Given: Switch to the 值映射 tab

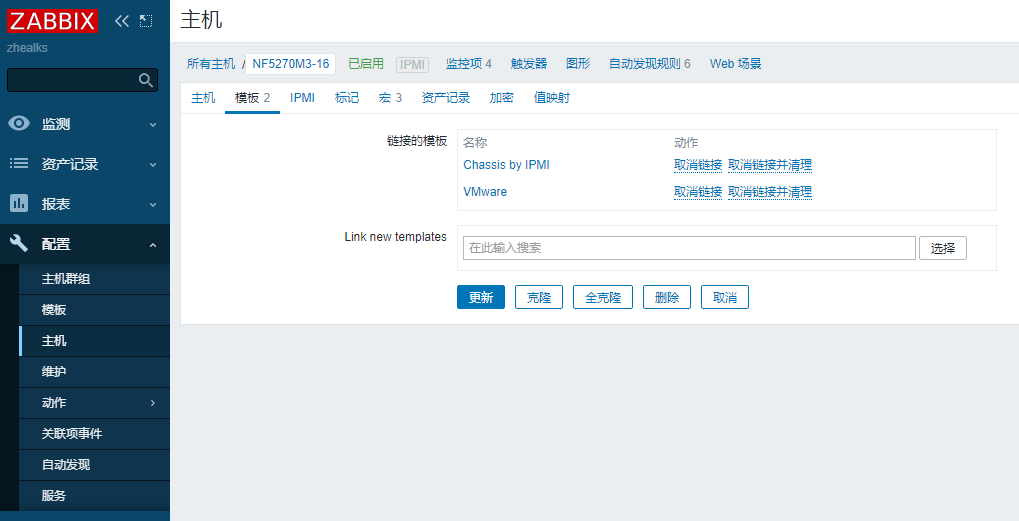Looking at the screenshot, I should point(552,98).
